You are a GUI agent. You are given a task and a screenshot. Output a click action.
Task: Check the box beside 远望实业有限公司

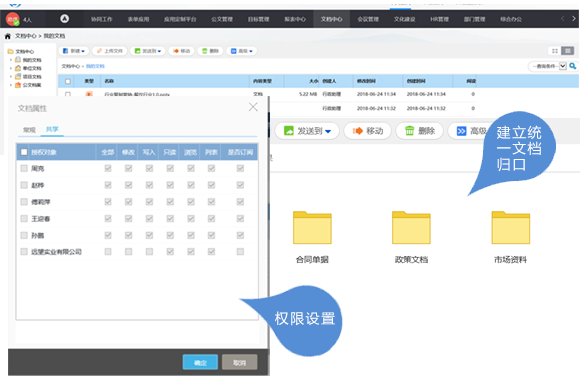24,252
